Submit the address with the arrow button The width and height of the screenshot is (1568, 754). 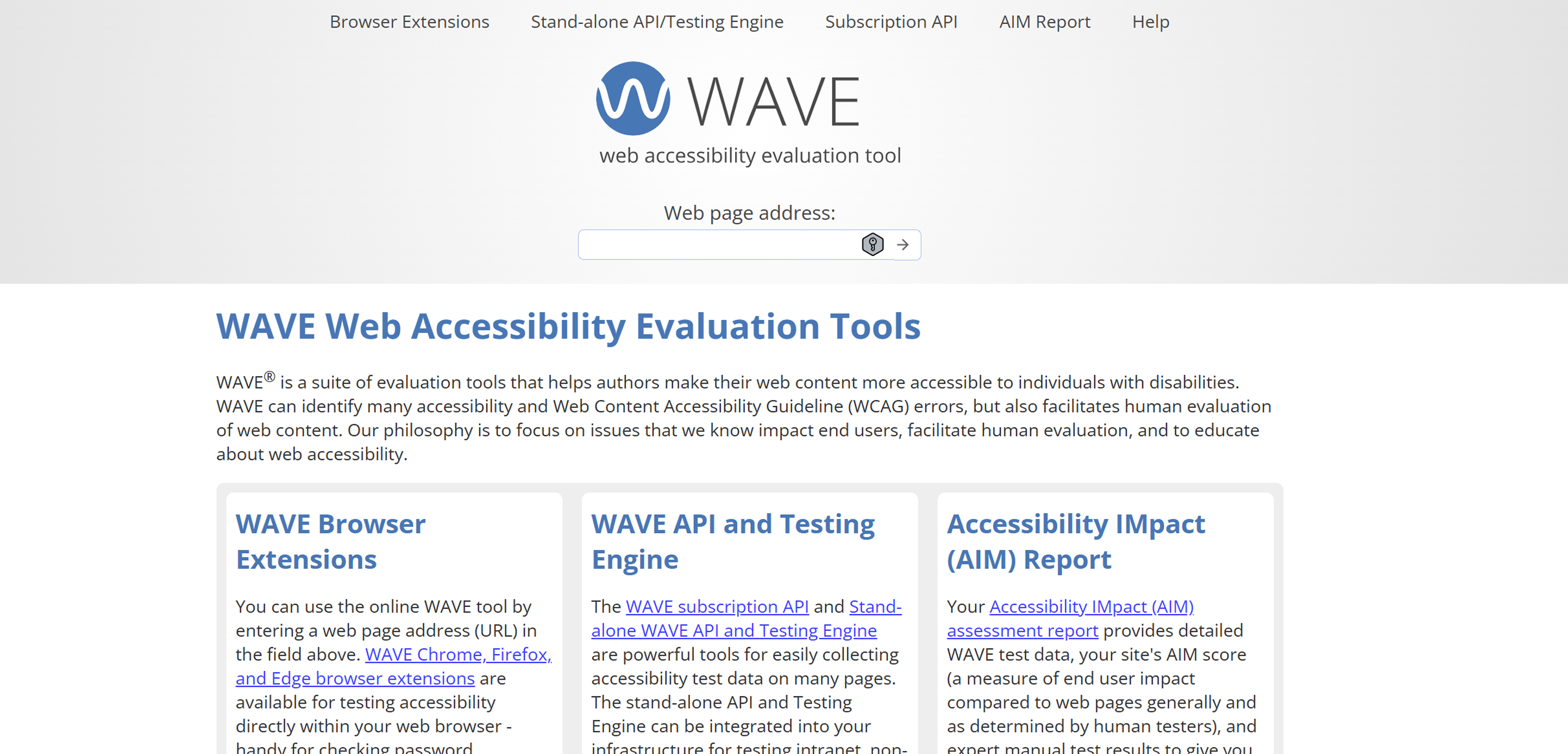(903, 245)
